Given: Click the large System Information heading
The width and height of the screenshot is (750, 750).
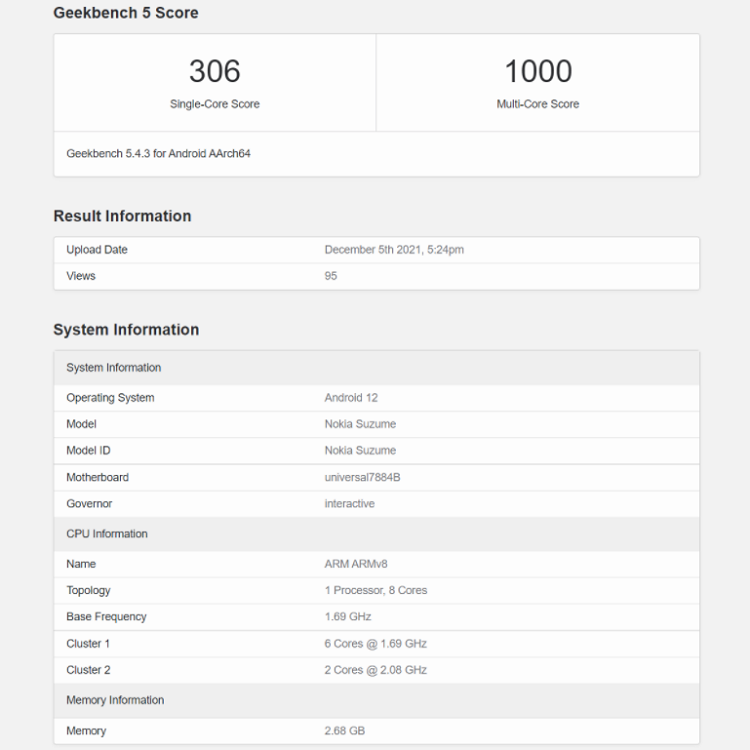Looking at the screenshot, I should coord(126,330).
